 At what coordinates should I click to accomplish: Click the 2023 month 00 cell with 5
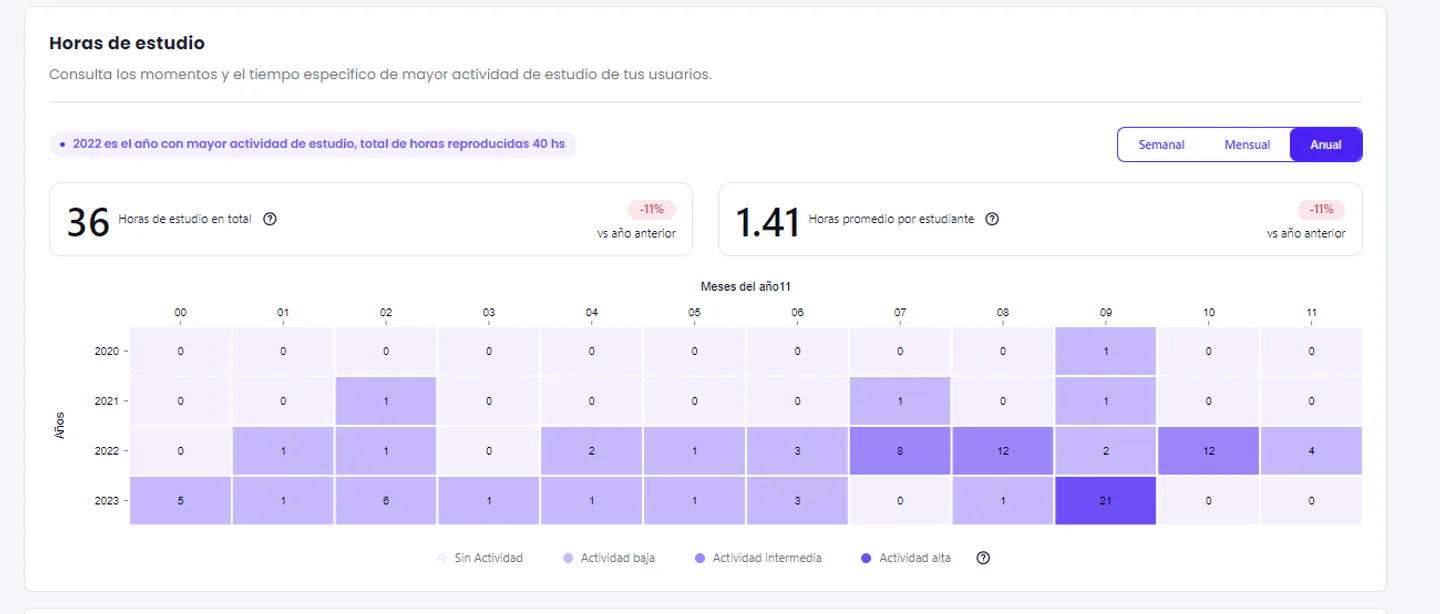[x=180, y=500]
